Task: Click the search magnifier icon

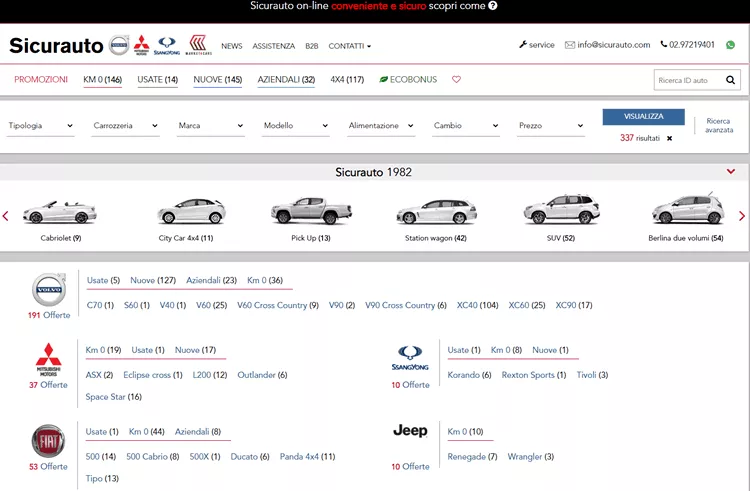Action: 730,80
